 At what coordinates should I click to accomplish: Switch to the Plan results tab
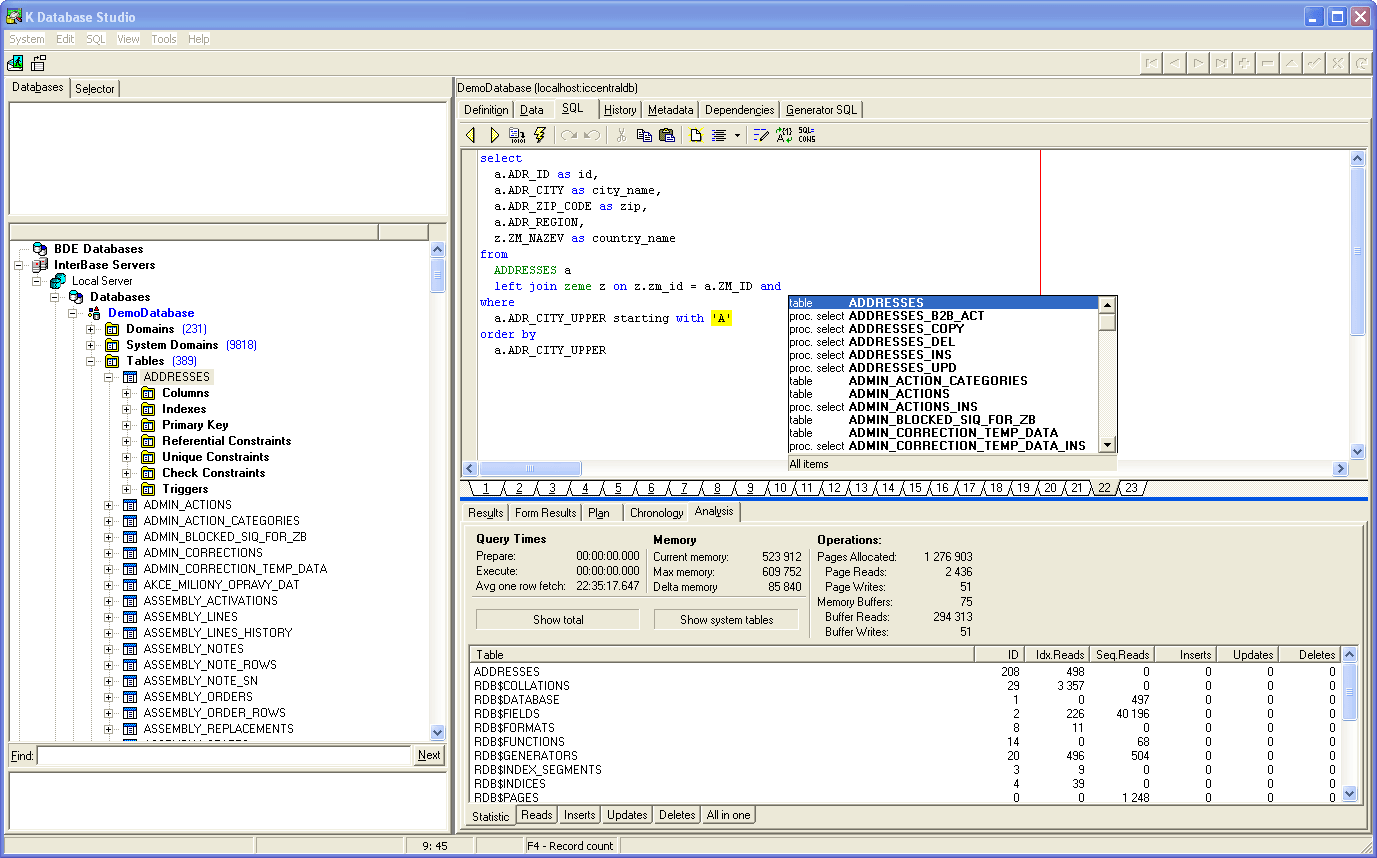[598, 513]
